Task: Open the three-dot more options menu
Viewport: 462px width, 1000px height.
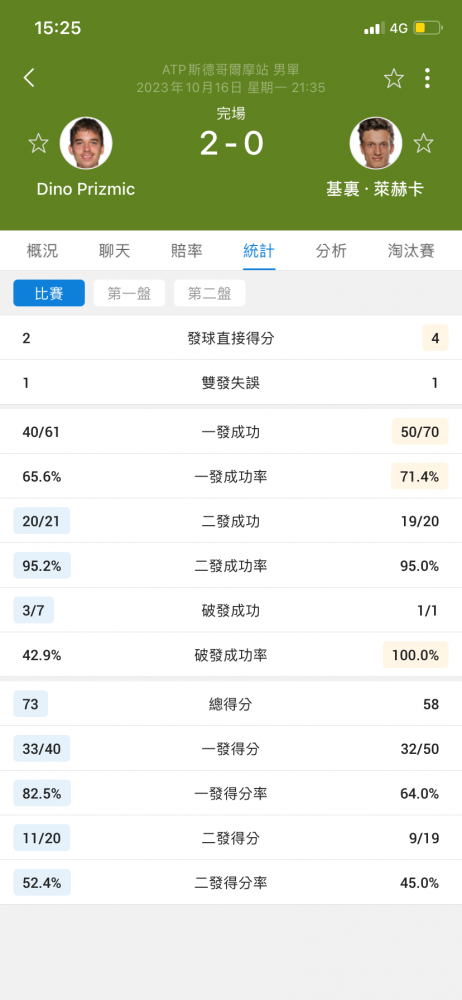Action: click(x=427, y=78)
